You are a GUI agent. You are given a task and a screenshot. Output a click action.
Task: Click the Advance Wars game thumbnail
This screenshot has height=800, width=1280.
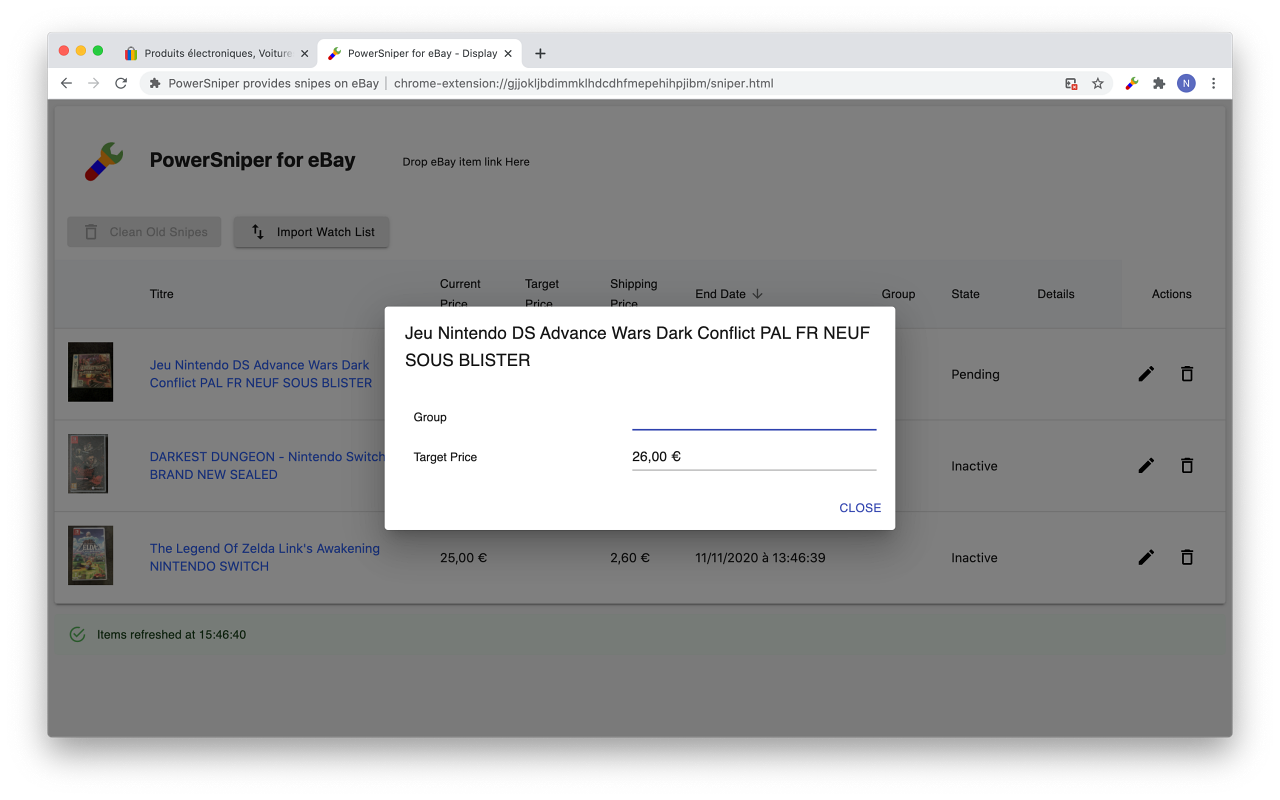90,372
